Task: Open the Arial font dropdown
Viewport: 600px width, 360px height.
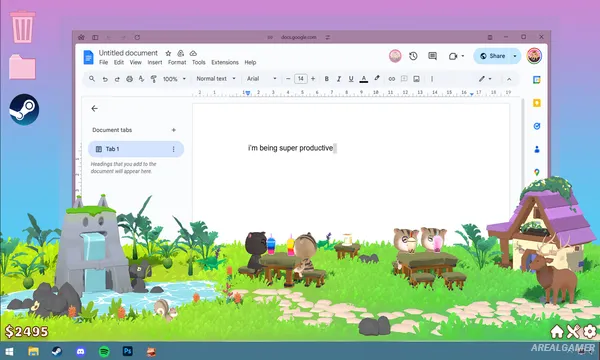Action: [261, 79]
